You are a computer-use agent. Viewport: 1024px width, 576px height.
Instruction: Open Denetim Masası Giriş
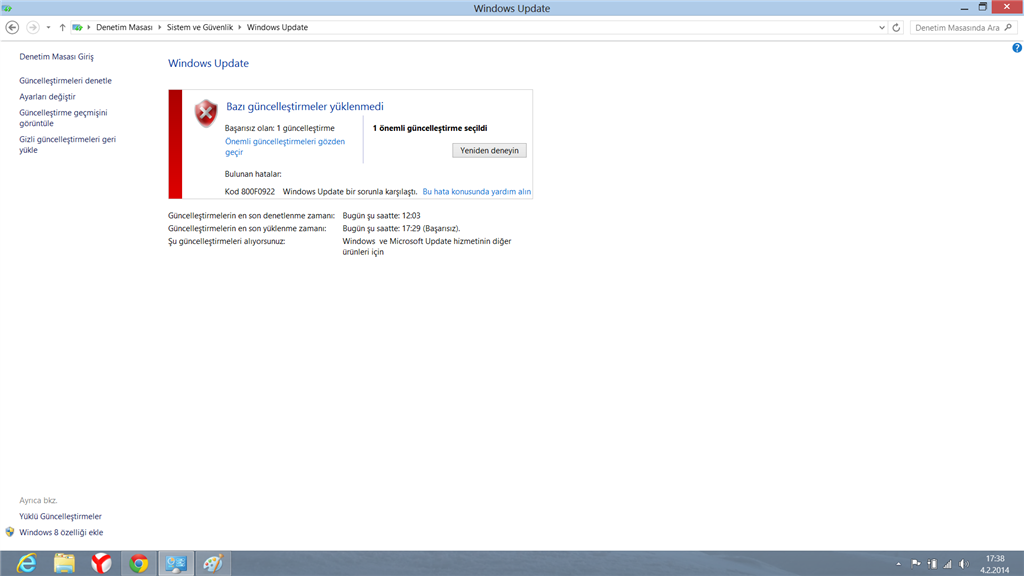pos(56,57)
